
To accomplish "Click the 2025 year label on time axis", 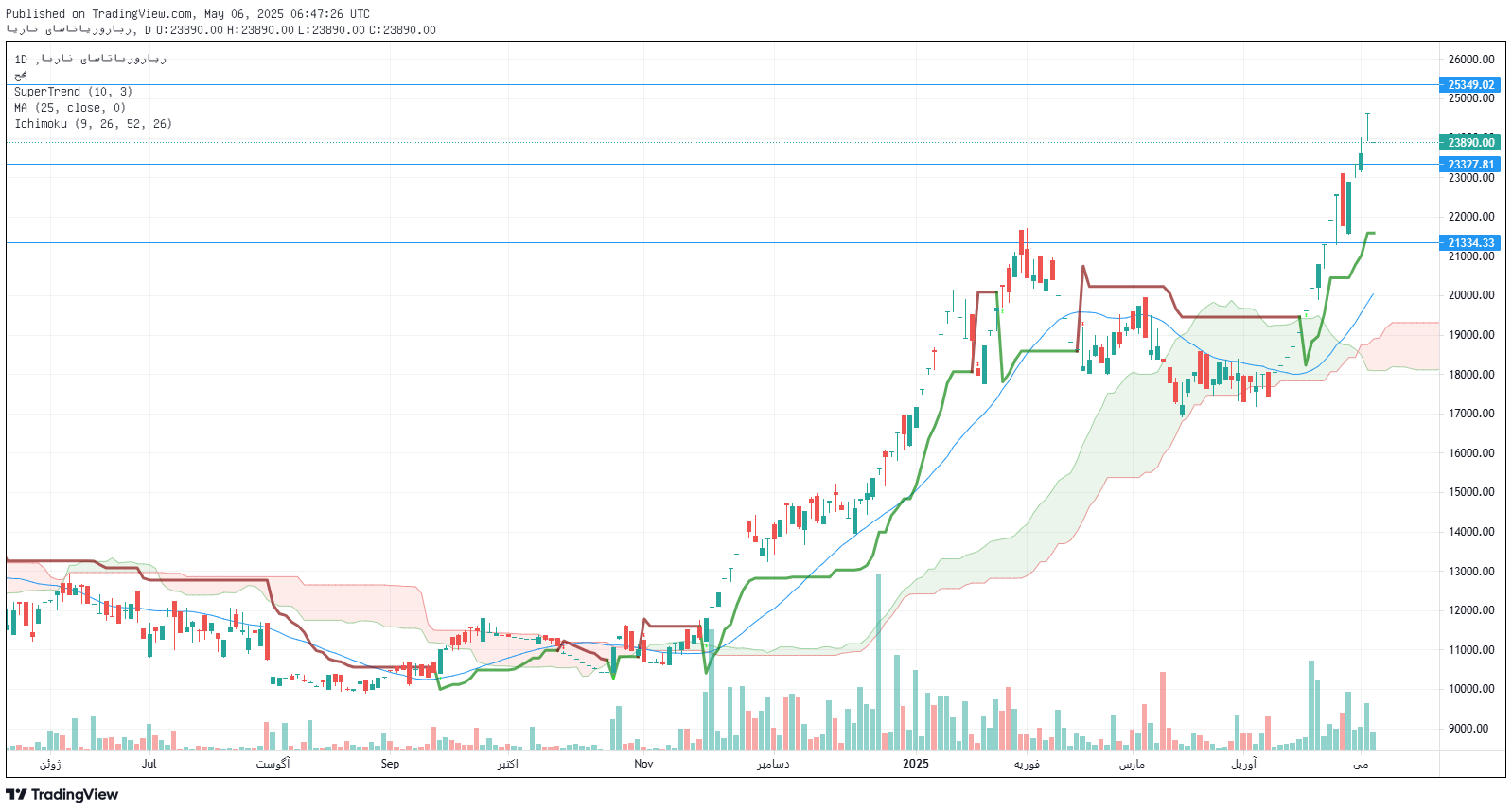I will click(916, 764).
